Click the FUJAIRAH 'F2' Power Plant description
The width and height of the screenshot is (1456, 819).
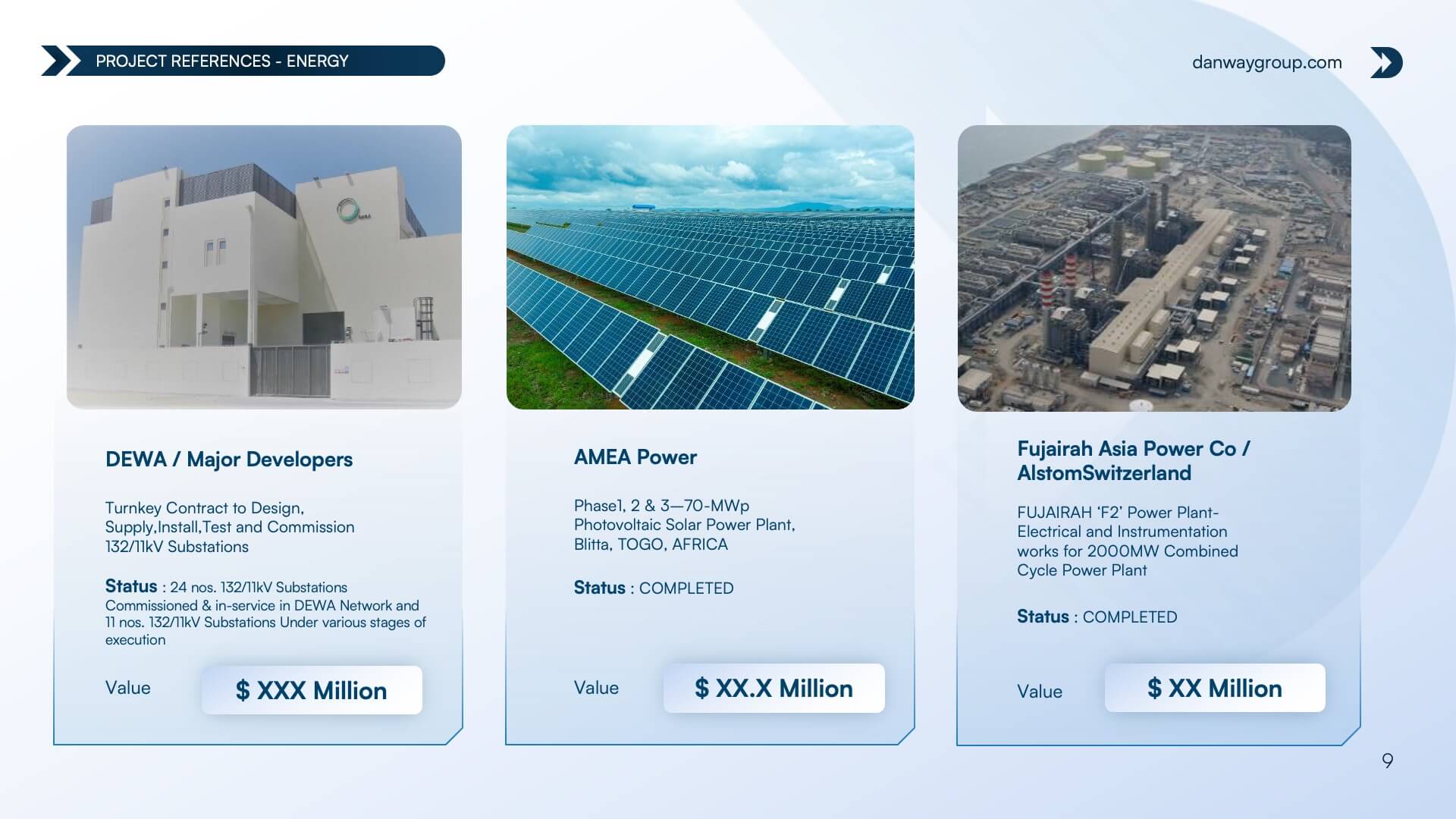click(1127, 541)
